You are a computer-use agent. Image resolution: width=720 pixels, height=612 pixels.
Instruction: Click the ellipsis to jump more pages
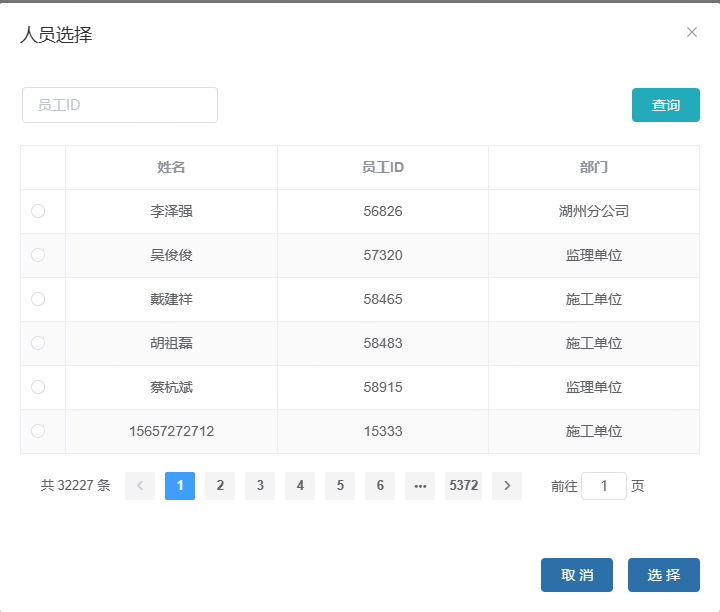420,486
